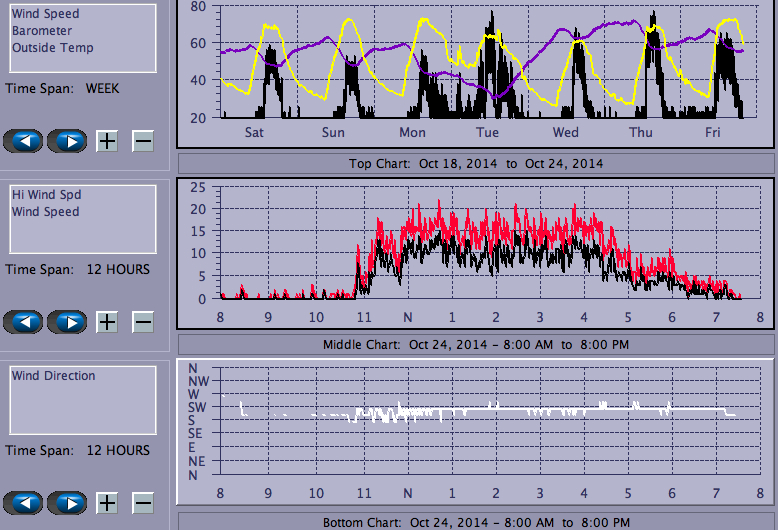
Task: Click the Middle Chart time range bar
Action: pyautogui.click(x=476, y=344)
